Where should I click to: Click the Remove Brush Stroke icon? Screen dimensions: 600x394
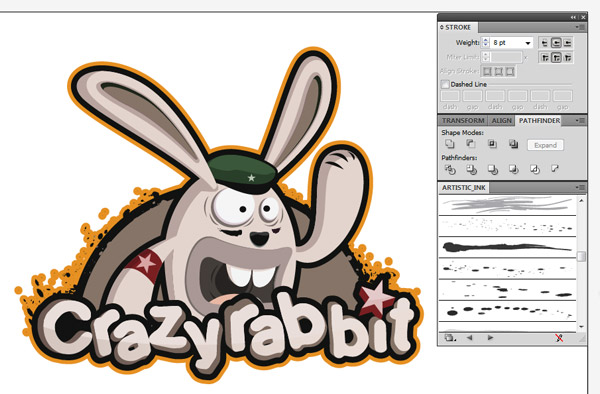click(x=559, y=338)
